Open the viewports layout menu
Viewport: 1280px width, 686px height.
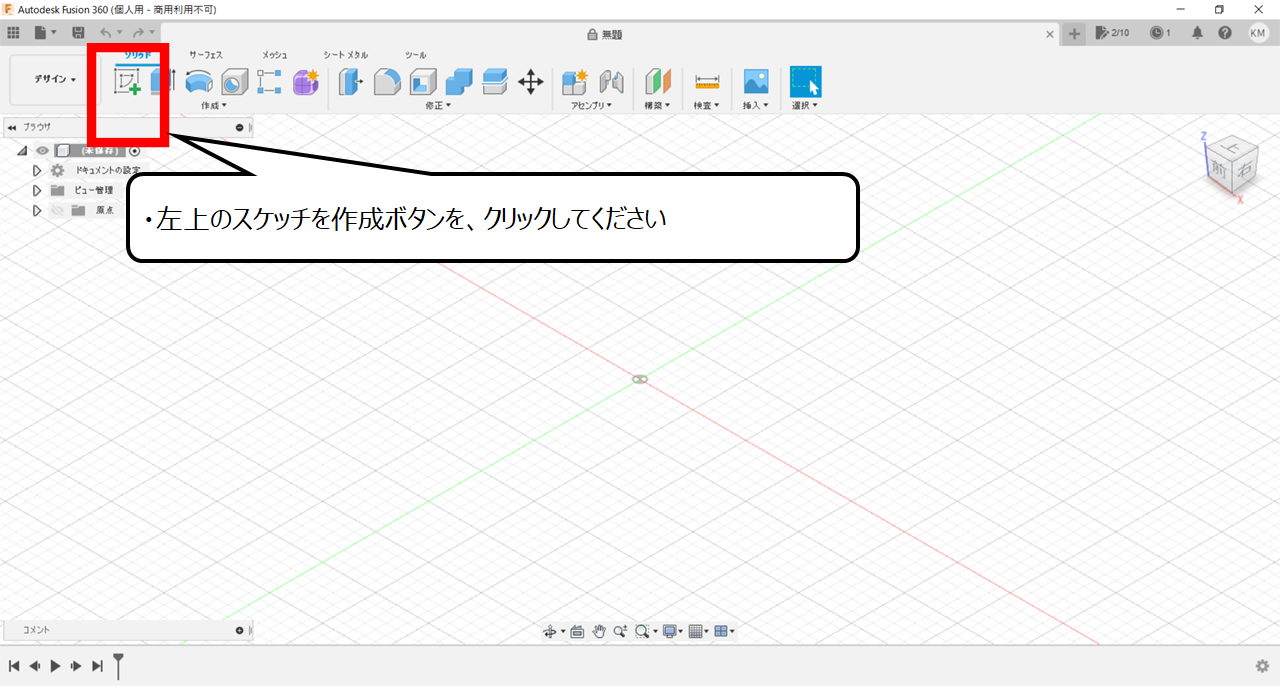pyautogui.click(x=724, y=631)
